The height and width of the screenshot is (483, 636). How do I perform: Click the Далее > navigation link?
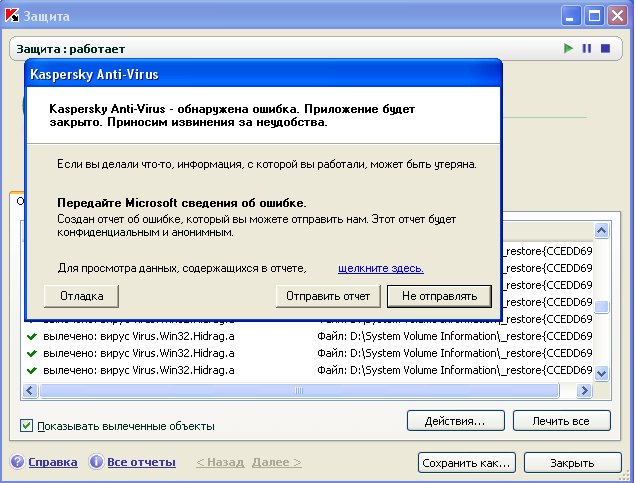[277, 462]
